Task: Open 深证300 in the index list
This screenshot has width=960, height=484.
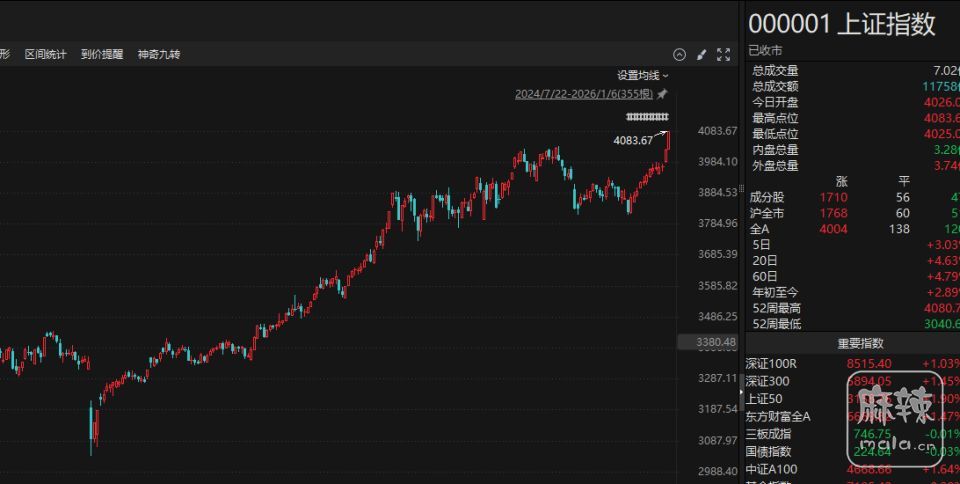Action: coord(770,381)
